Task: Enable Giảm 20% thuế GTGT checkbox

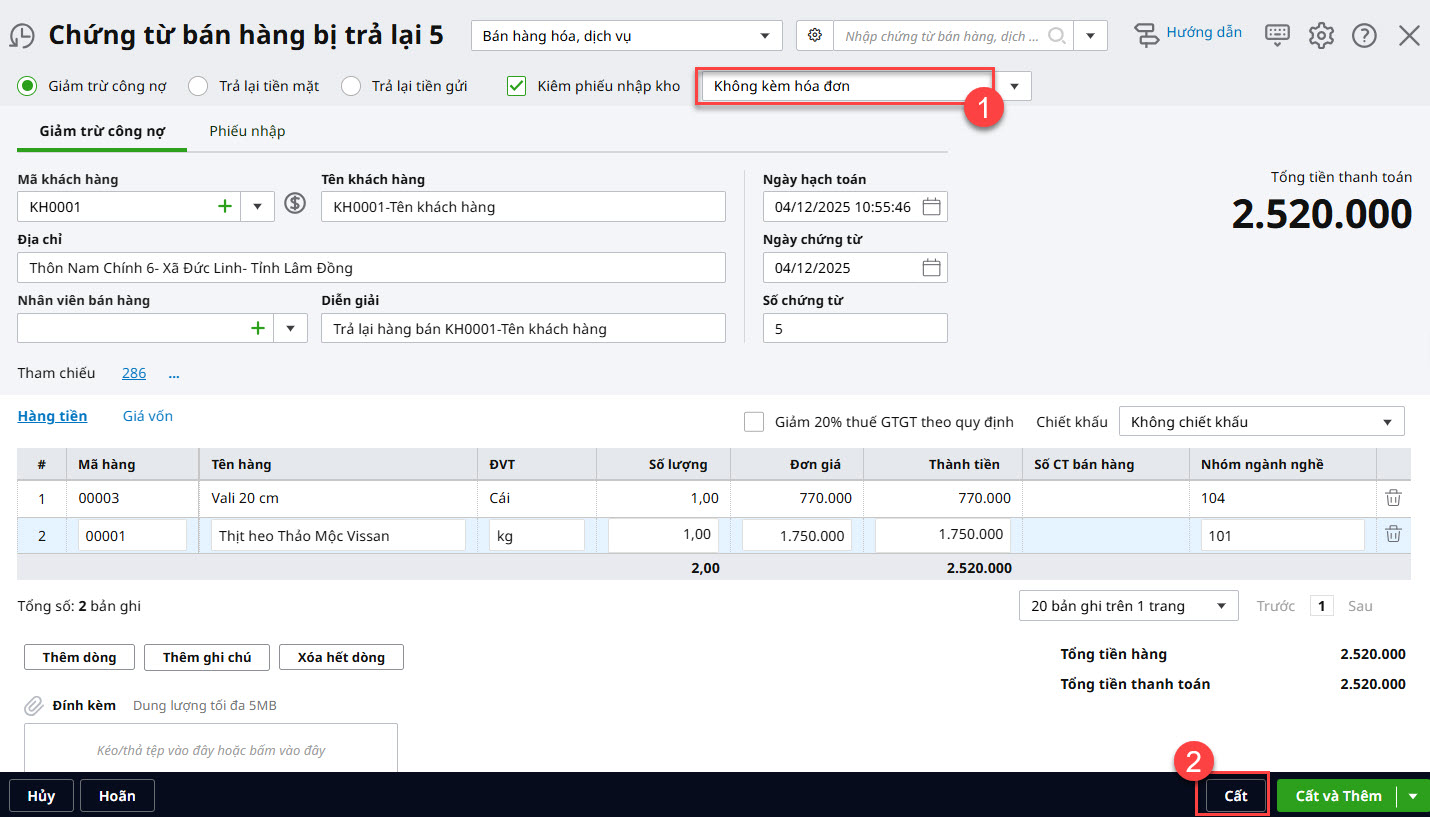Action: (754, 422)
